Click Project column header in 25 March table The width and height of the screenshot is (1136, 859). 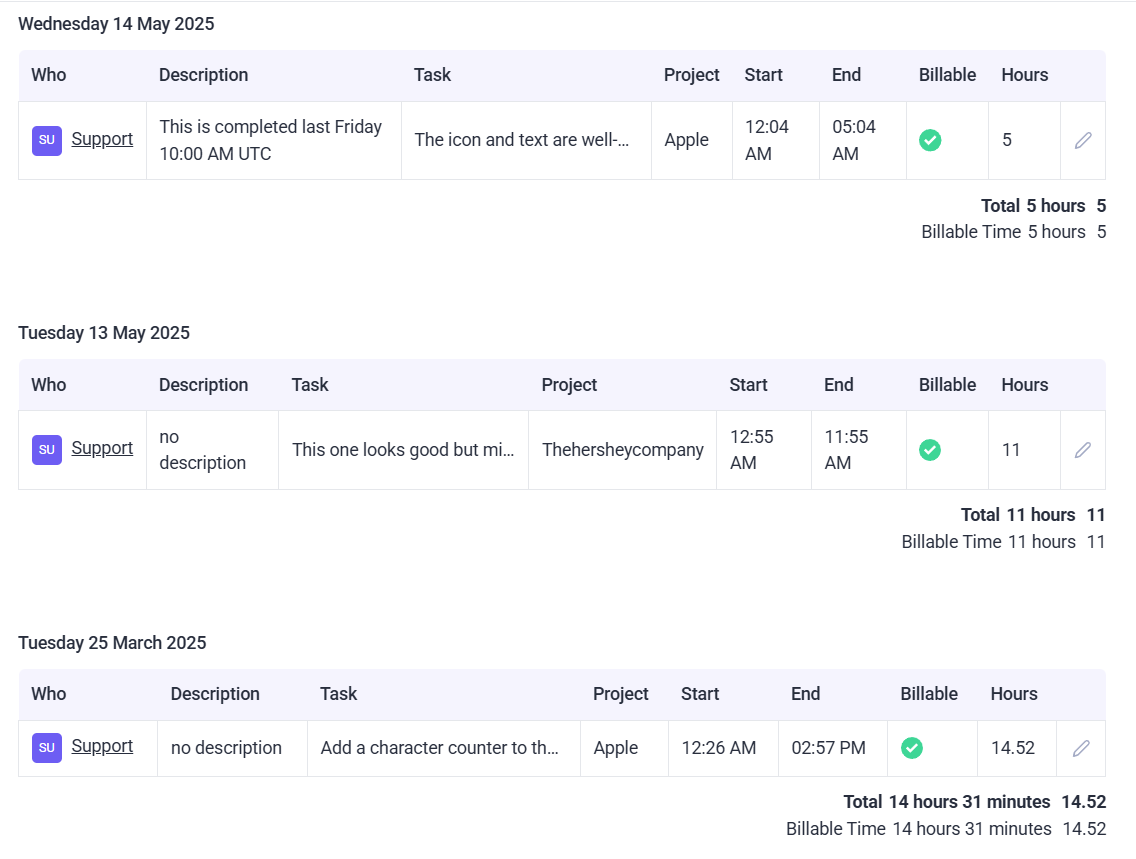coord(620,694)
